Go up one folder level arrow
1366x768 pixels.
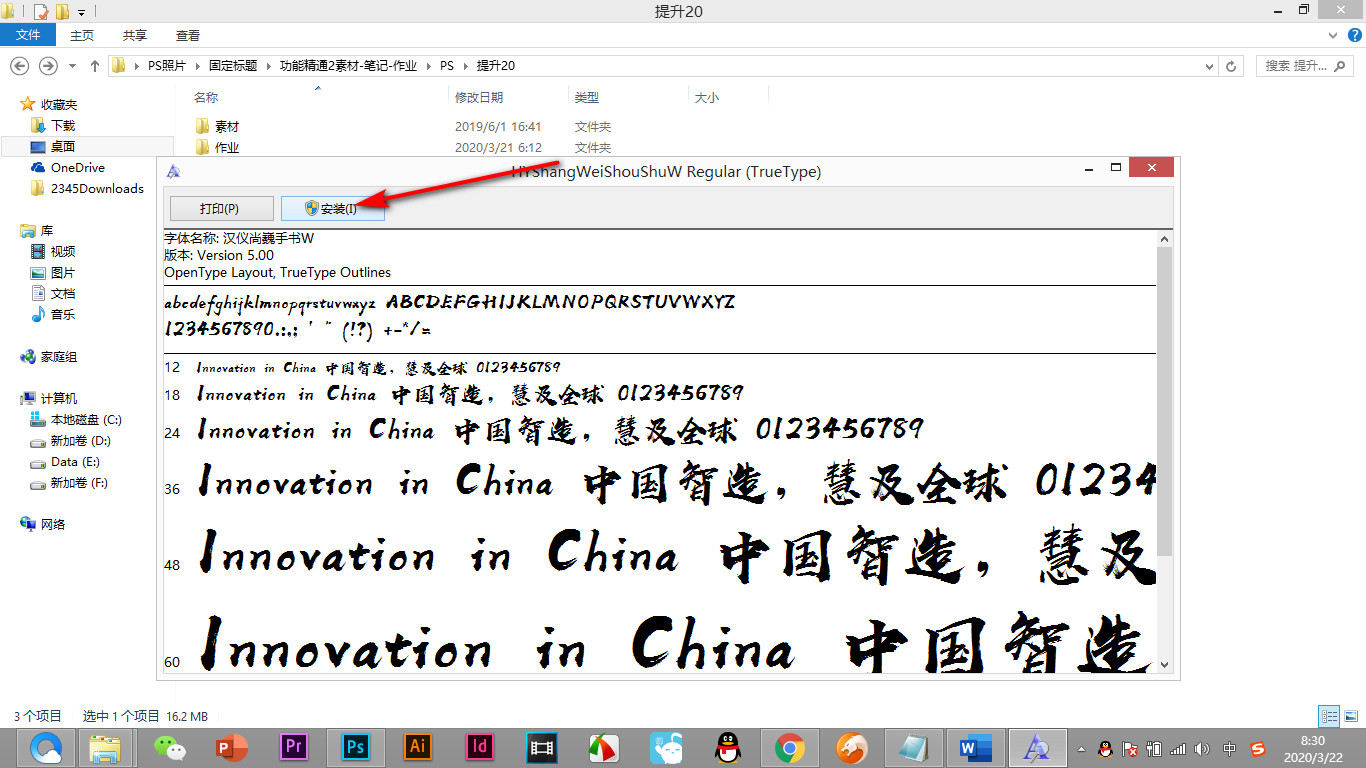[x=95, y=65]
